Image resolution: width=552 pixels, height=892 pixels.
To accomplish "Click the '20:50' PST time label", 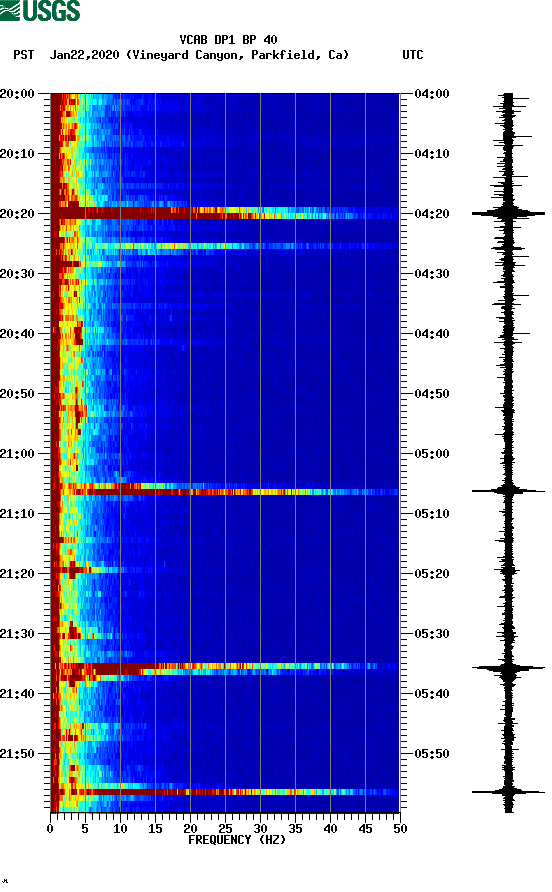I will coord(18,394).
